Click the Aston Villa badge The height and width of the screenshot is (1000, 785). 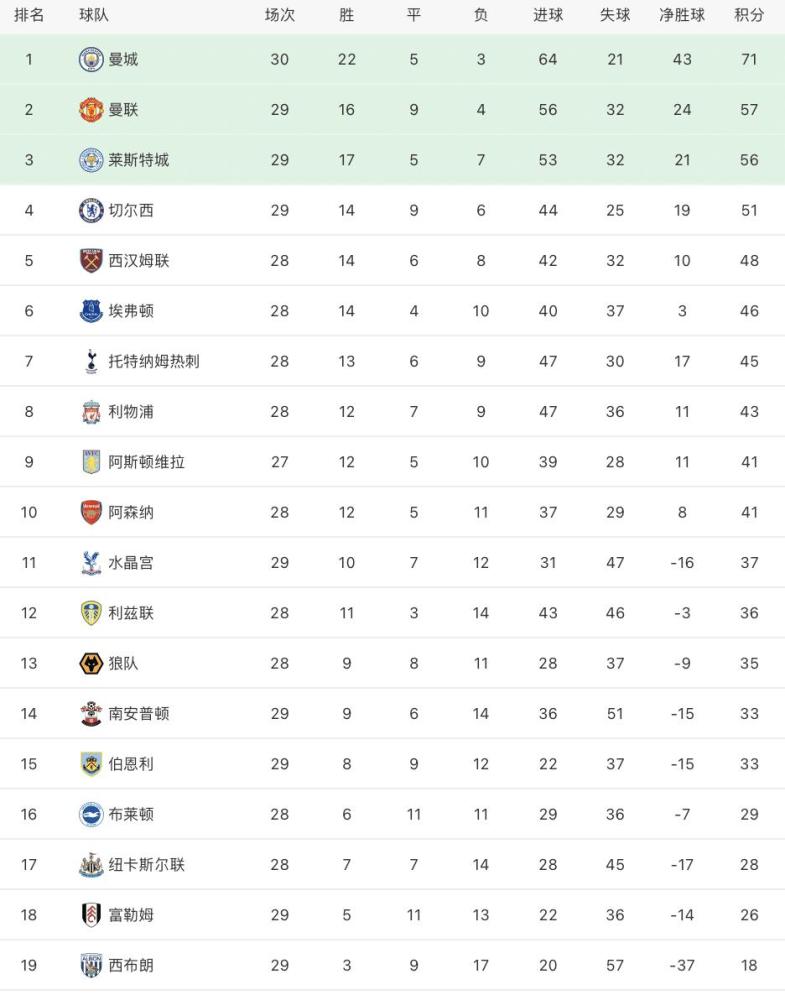pyautogui.click(x=91, y=462)
